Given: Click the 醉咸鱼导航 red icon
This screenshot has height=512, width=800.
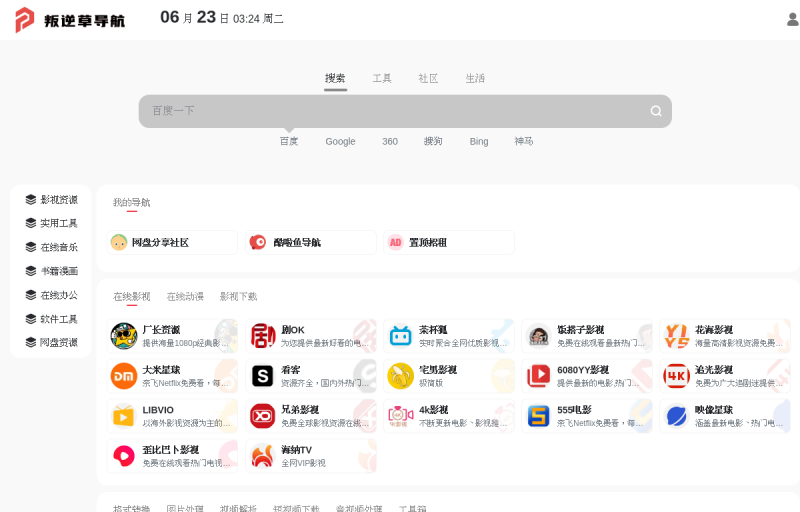Looking at the screenshot, I should [258, 242].
